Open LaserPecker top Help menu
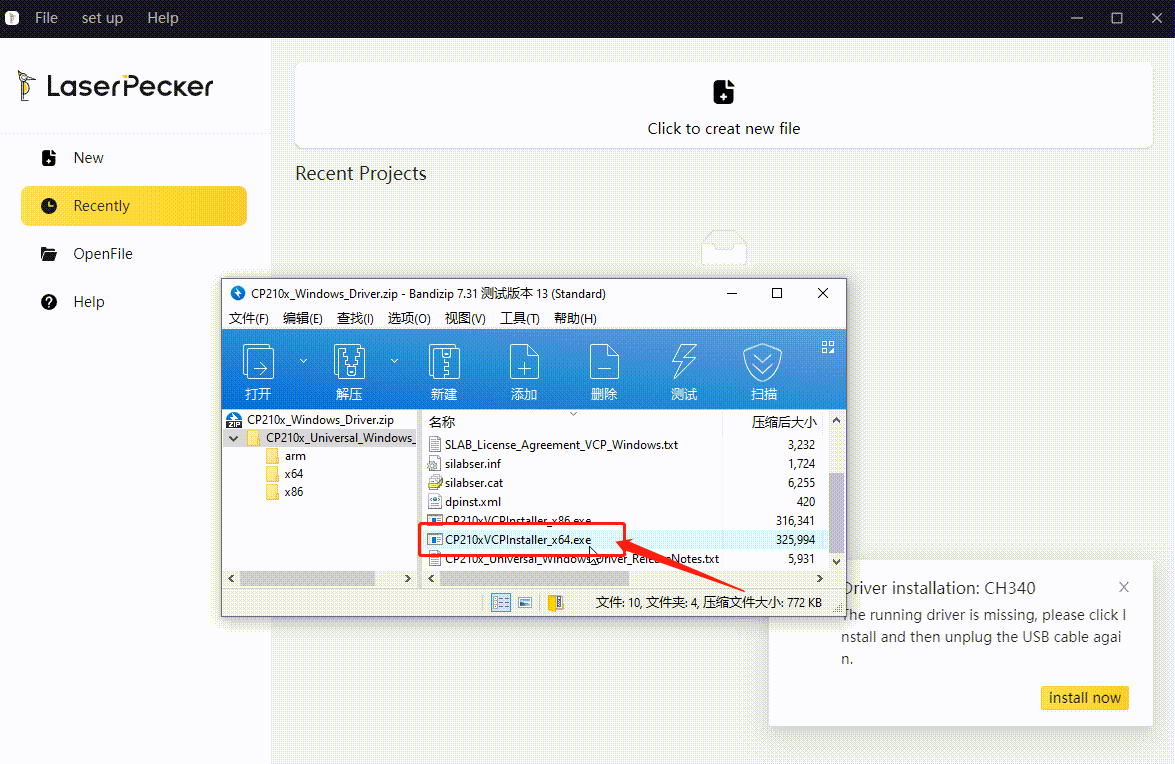This screenshot has width=1175, height=764. 163,18
